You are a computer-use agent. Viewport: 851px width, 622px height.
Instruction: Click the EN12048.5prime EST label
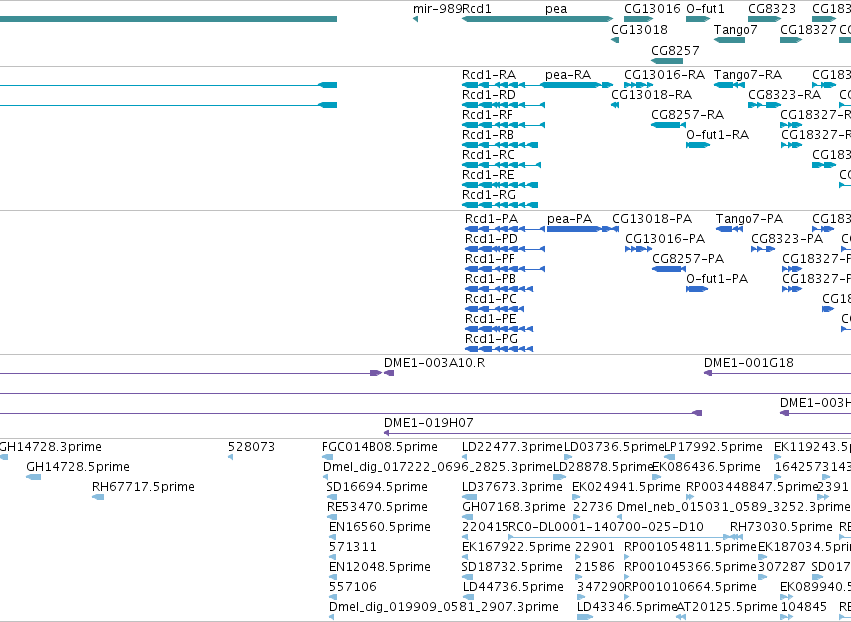click(x=380, y=567)
